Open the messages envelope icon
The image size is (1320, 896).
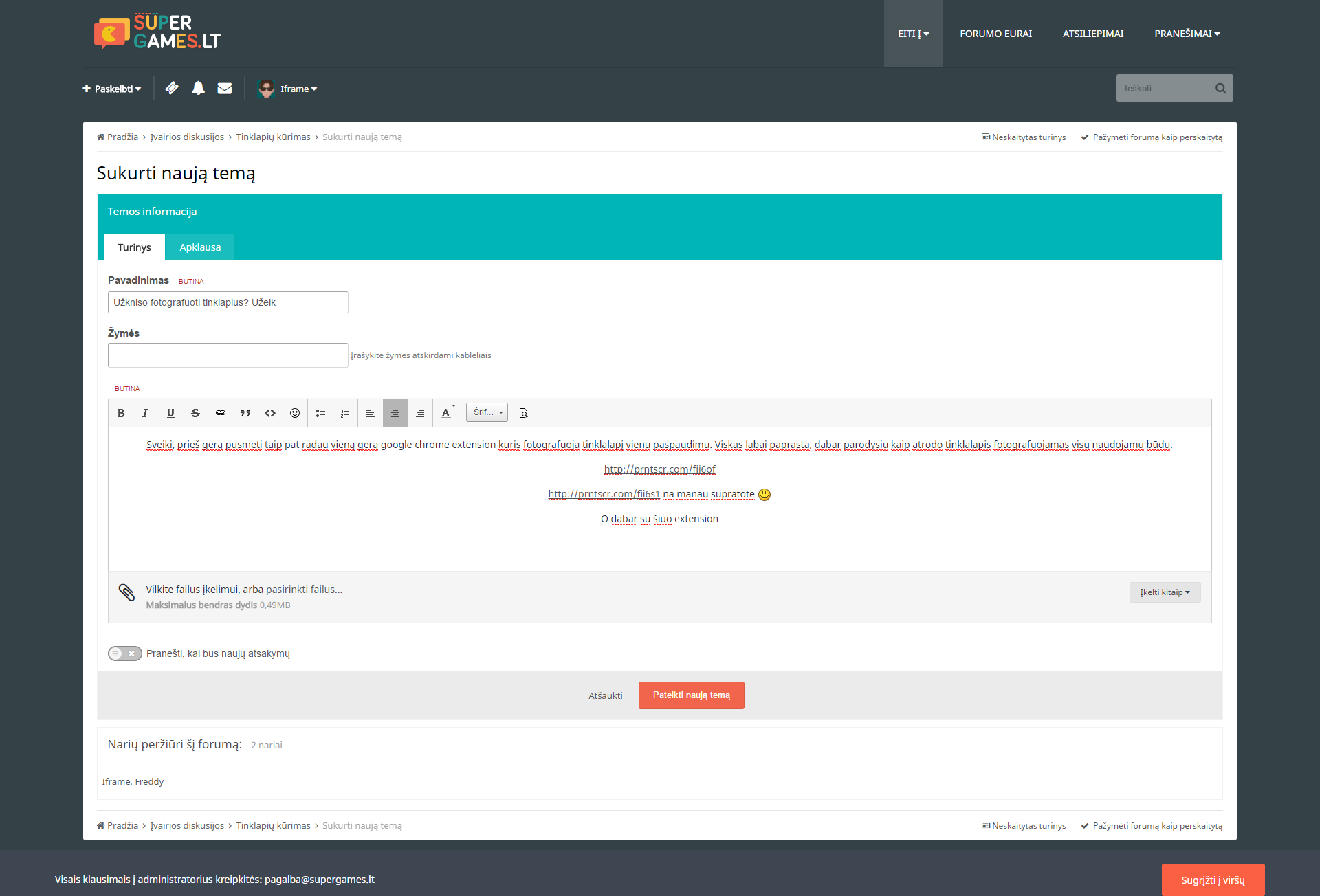225,88
